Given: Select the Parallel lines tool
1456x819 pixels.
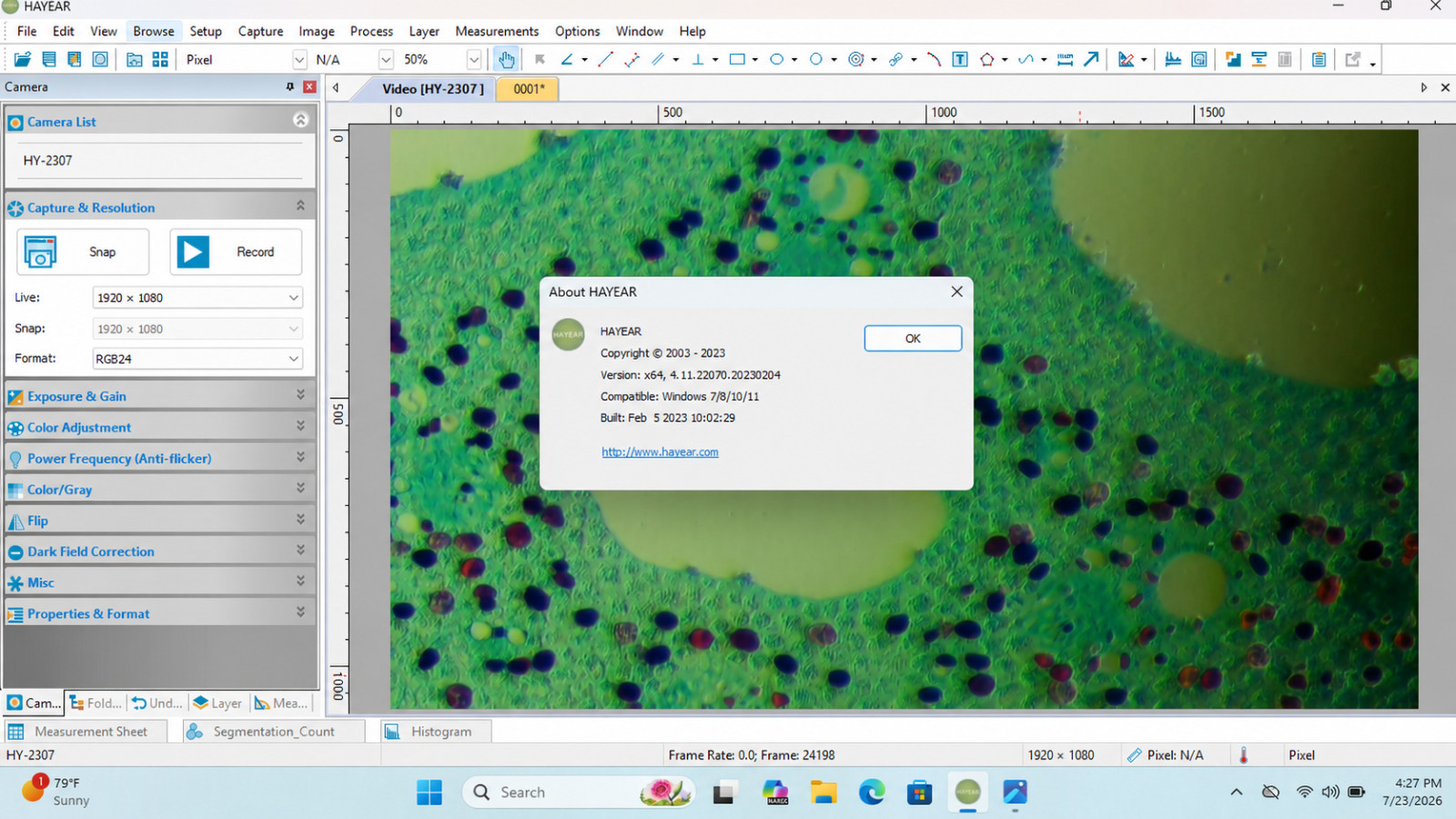Looking at the screenshot, I should 658,59.
